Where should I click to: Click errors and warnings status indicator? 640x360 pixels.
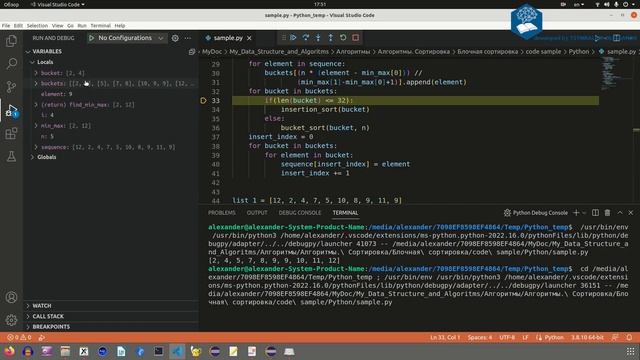pos(19,338)
